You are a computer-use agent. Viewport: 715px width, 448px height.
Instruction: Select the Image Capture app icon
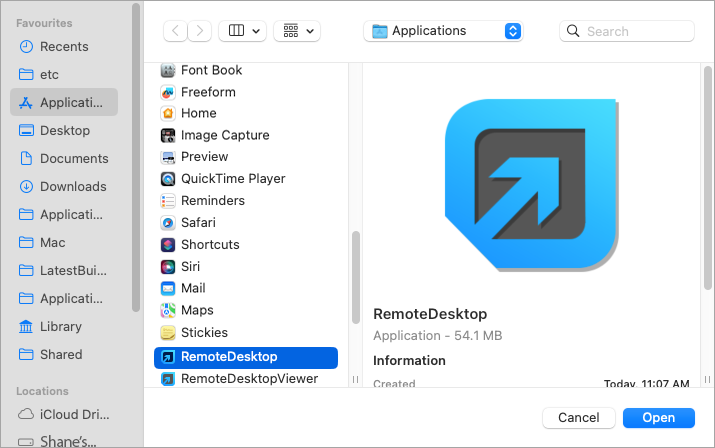pyautogui.click(x=169, y=135)
